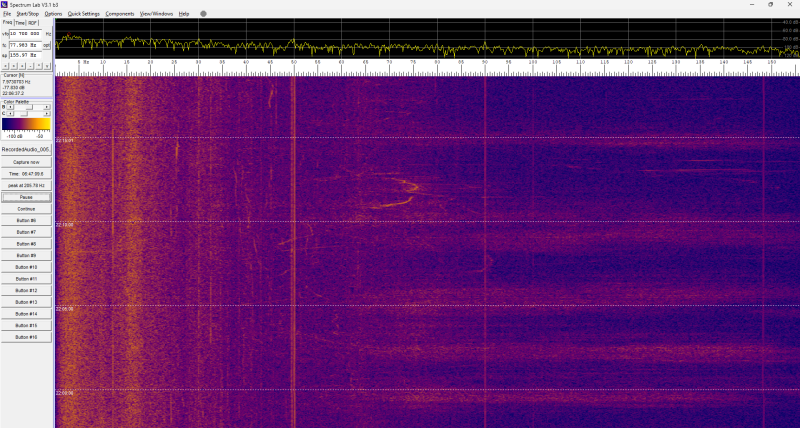The image size is (800, 428).
Task: Switch to the Time tab
Action: 20,23
